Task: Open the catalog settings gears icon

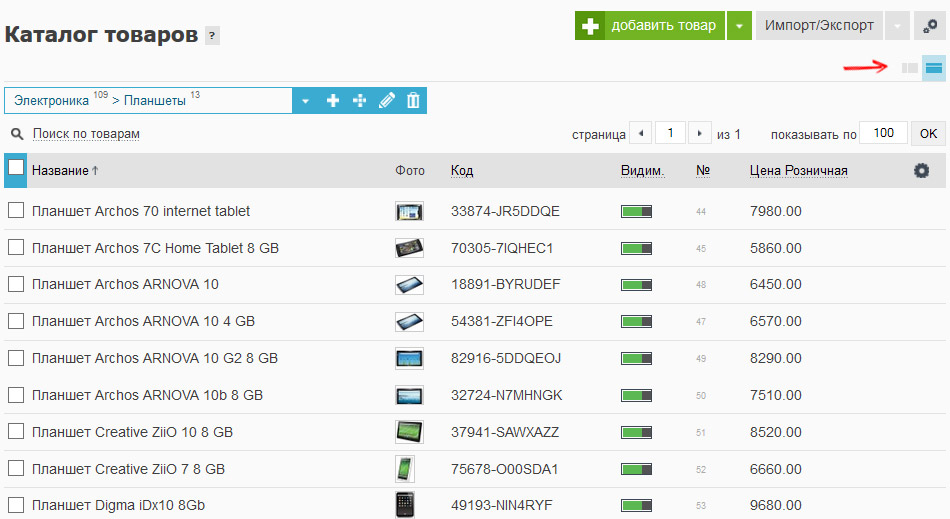Action: tap(929, 26)
